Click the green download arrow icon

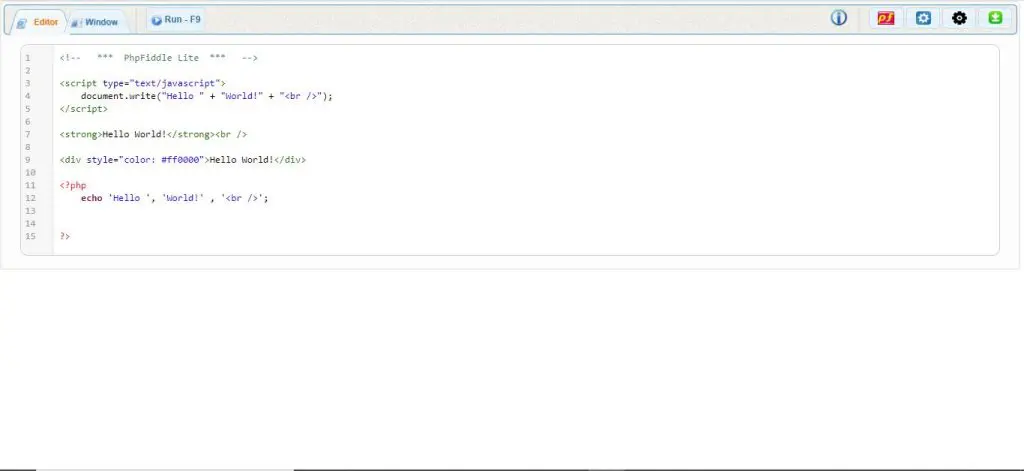995,18
